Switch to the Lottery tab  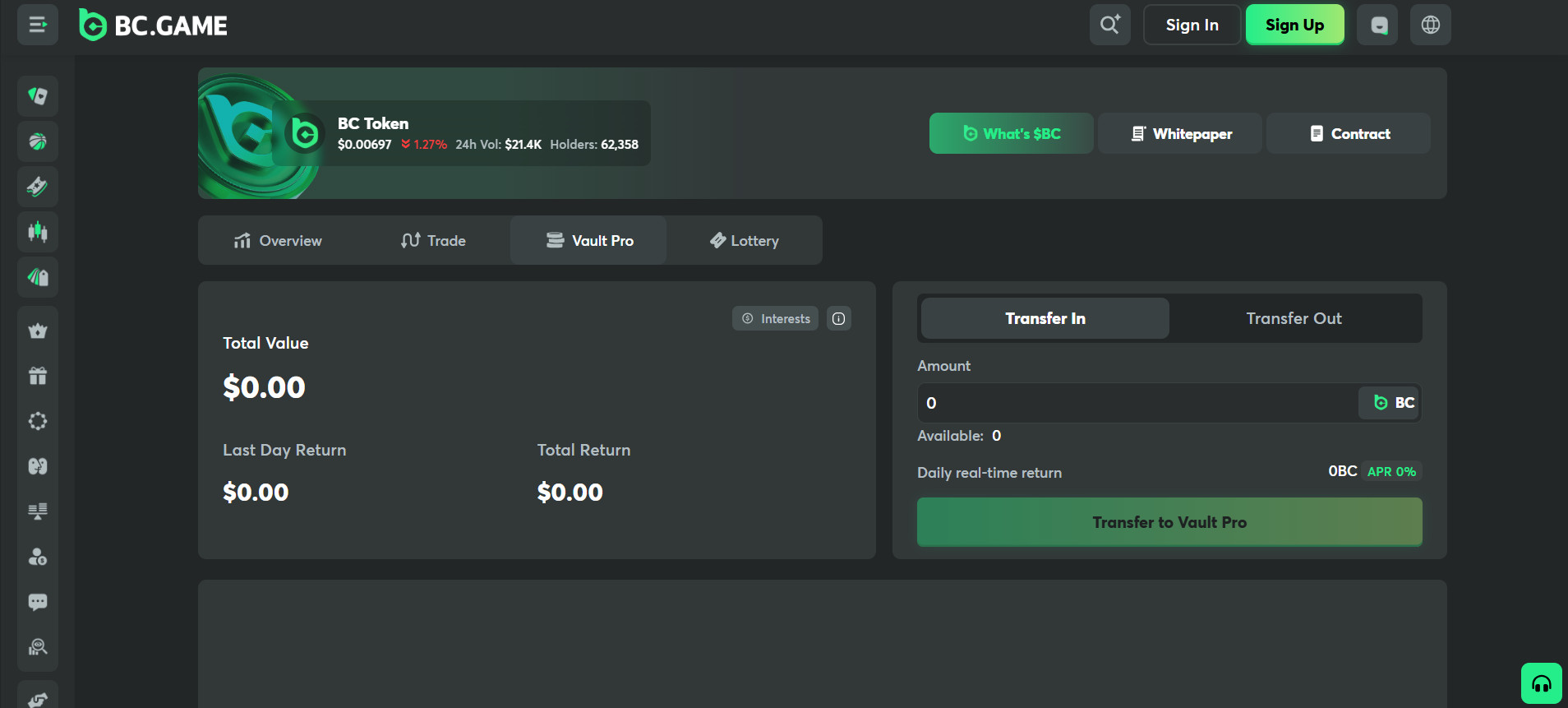click(744, 241)
